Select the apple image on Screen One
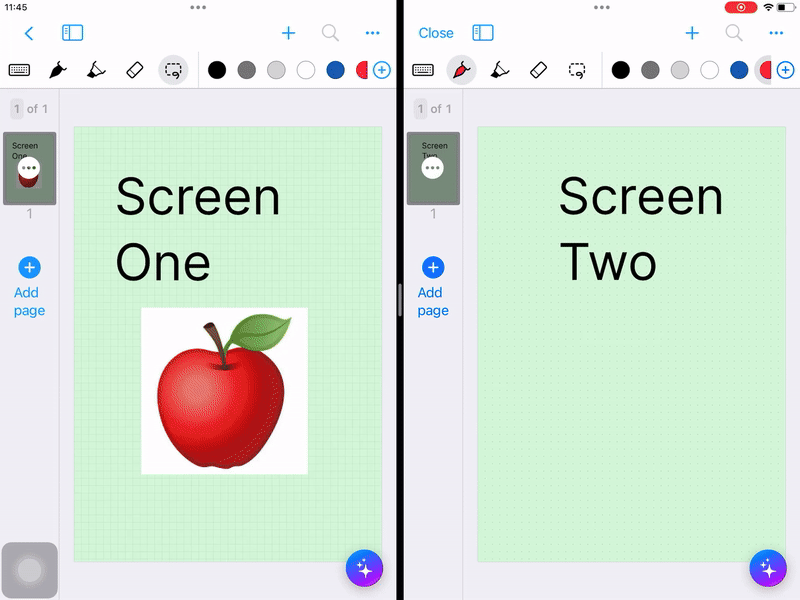The width and height of the screenshot is (800, 600). (x=224, y=391)
